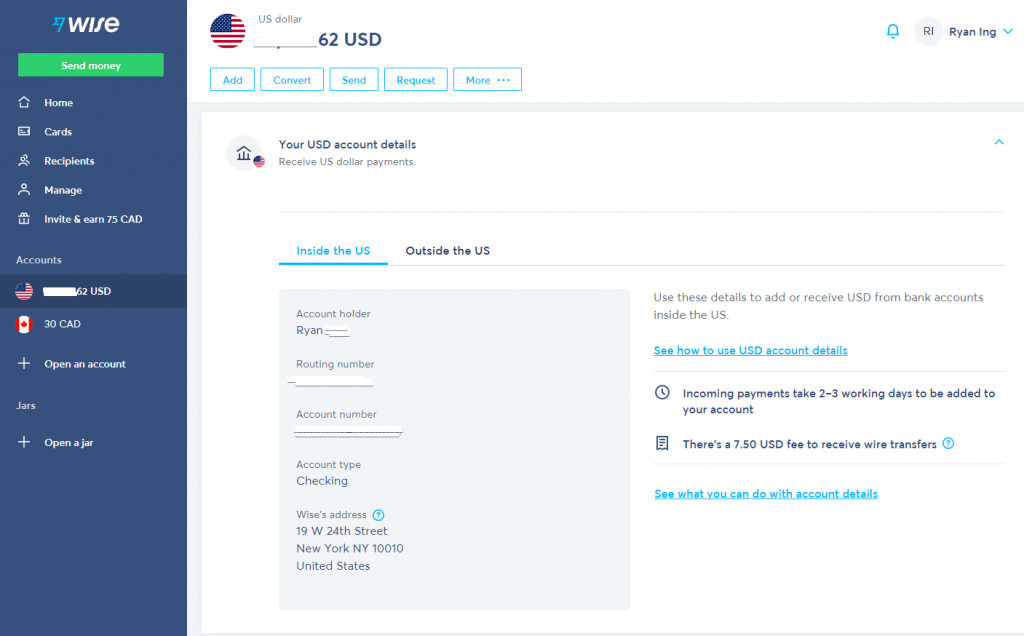Open See how to use USD account details

click(750, 351)
